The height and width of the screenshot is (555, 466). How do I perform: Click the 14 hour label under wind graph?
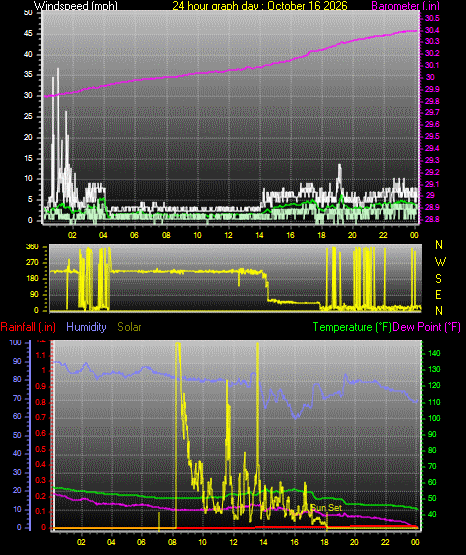point(259,235)
